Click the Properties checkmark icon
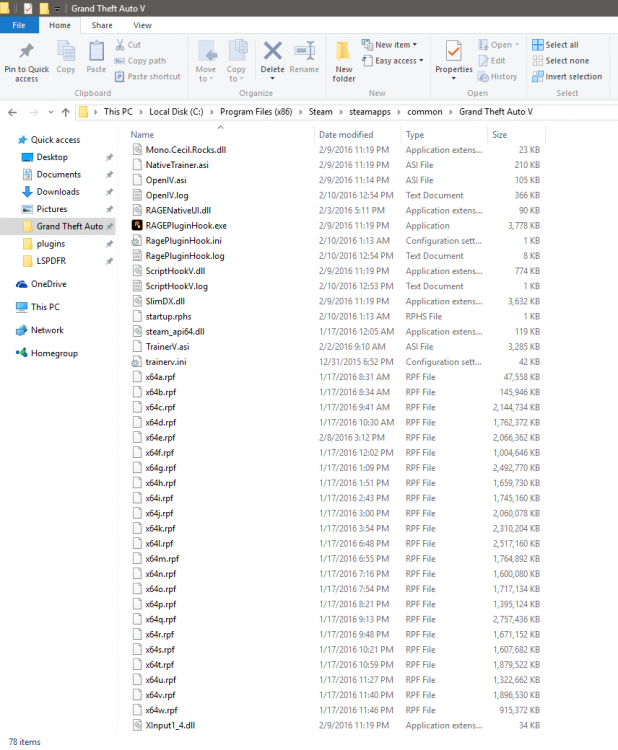618x750 pixels. (x=453, y=51)
